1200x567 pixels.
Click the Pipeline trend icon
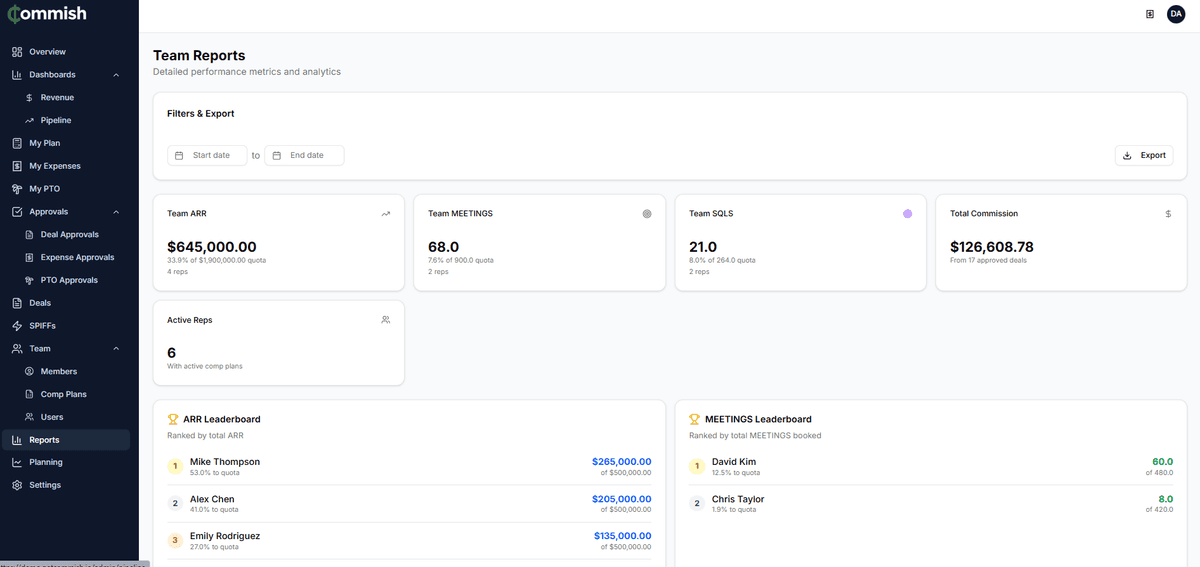[30, 121]
